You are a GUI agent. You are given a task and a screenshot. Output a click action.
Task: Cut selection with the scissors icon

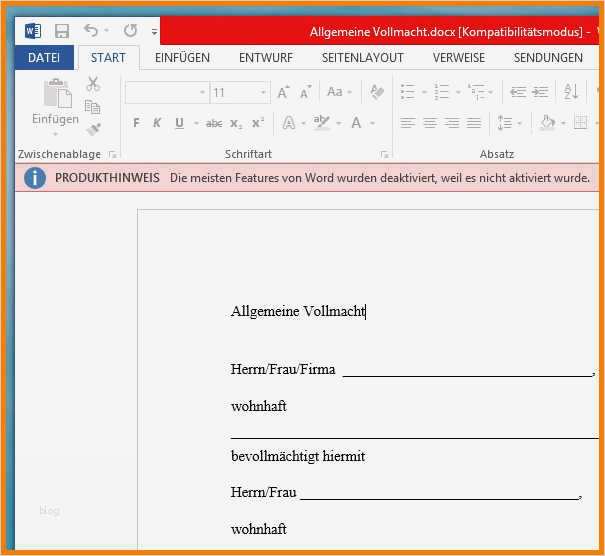point(93,84)
